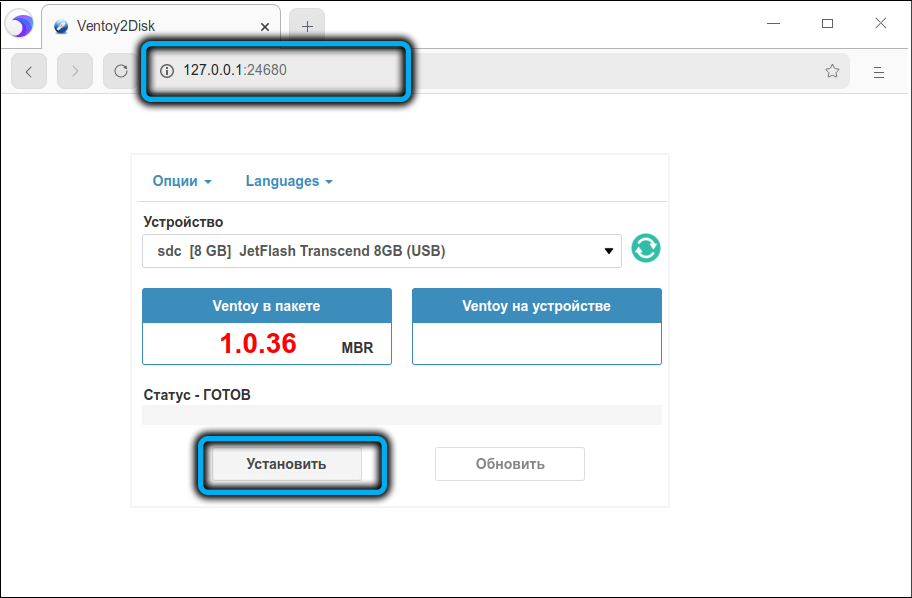Focus the address bar showing 127.0.0.1:24680
Viewport: 912px width, 598px height.
[450, 71]
